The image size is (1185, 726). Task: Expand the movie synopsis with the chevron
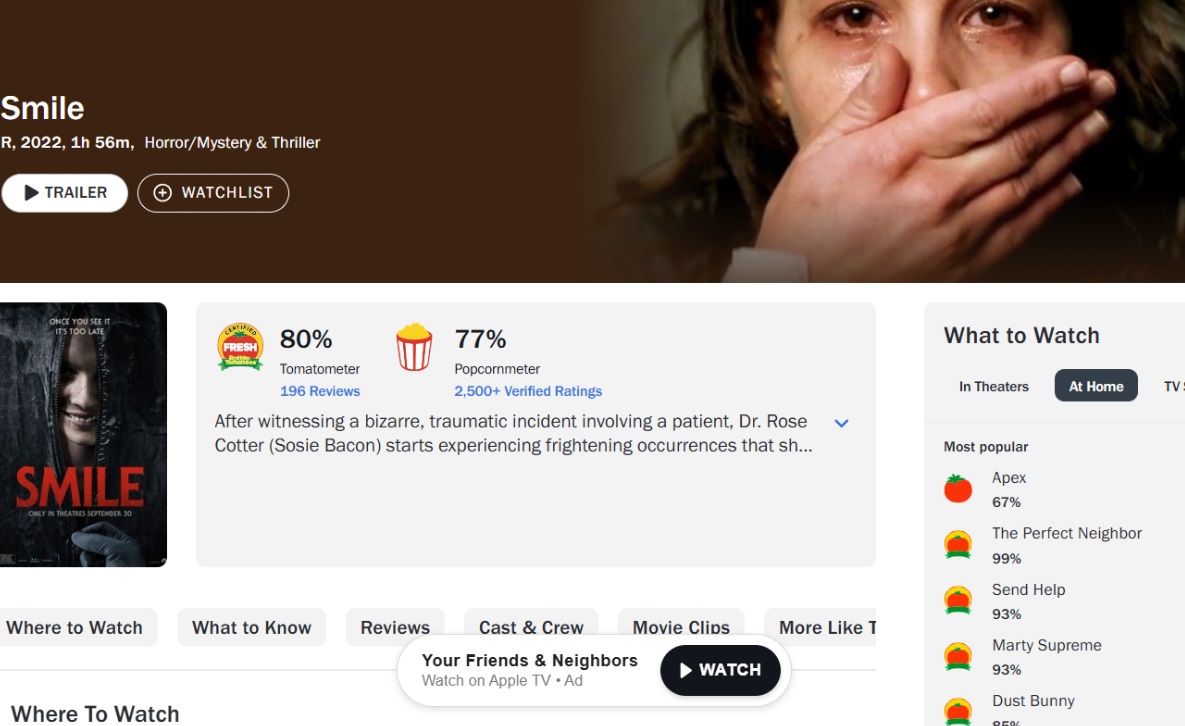841,423
